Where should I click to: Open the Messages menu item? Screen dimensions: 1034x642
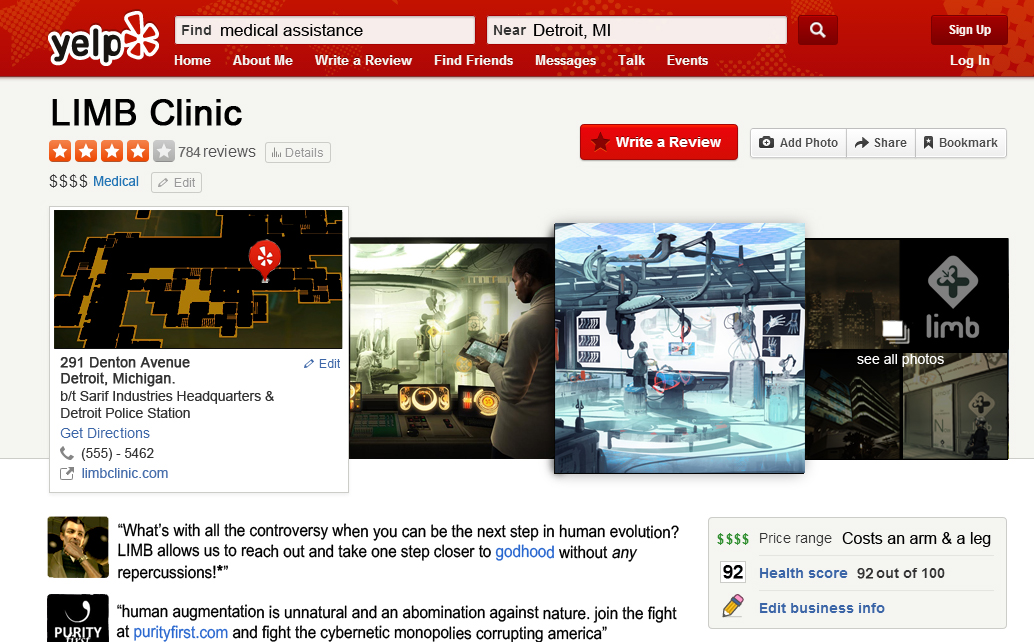[565, 61]
